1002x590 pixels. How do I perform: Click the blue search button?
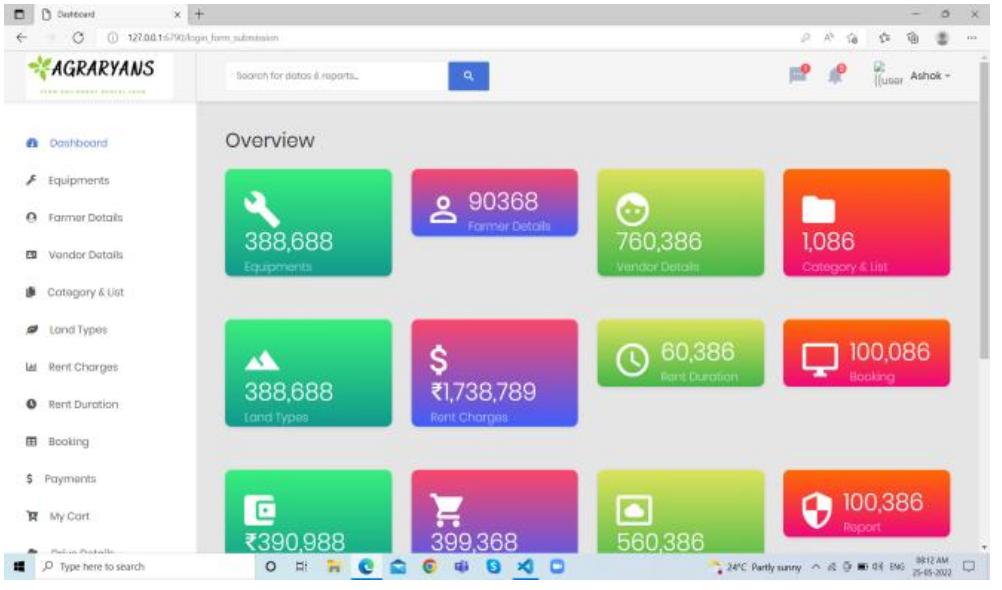tap(468, 75)
